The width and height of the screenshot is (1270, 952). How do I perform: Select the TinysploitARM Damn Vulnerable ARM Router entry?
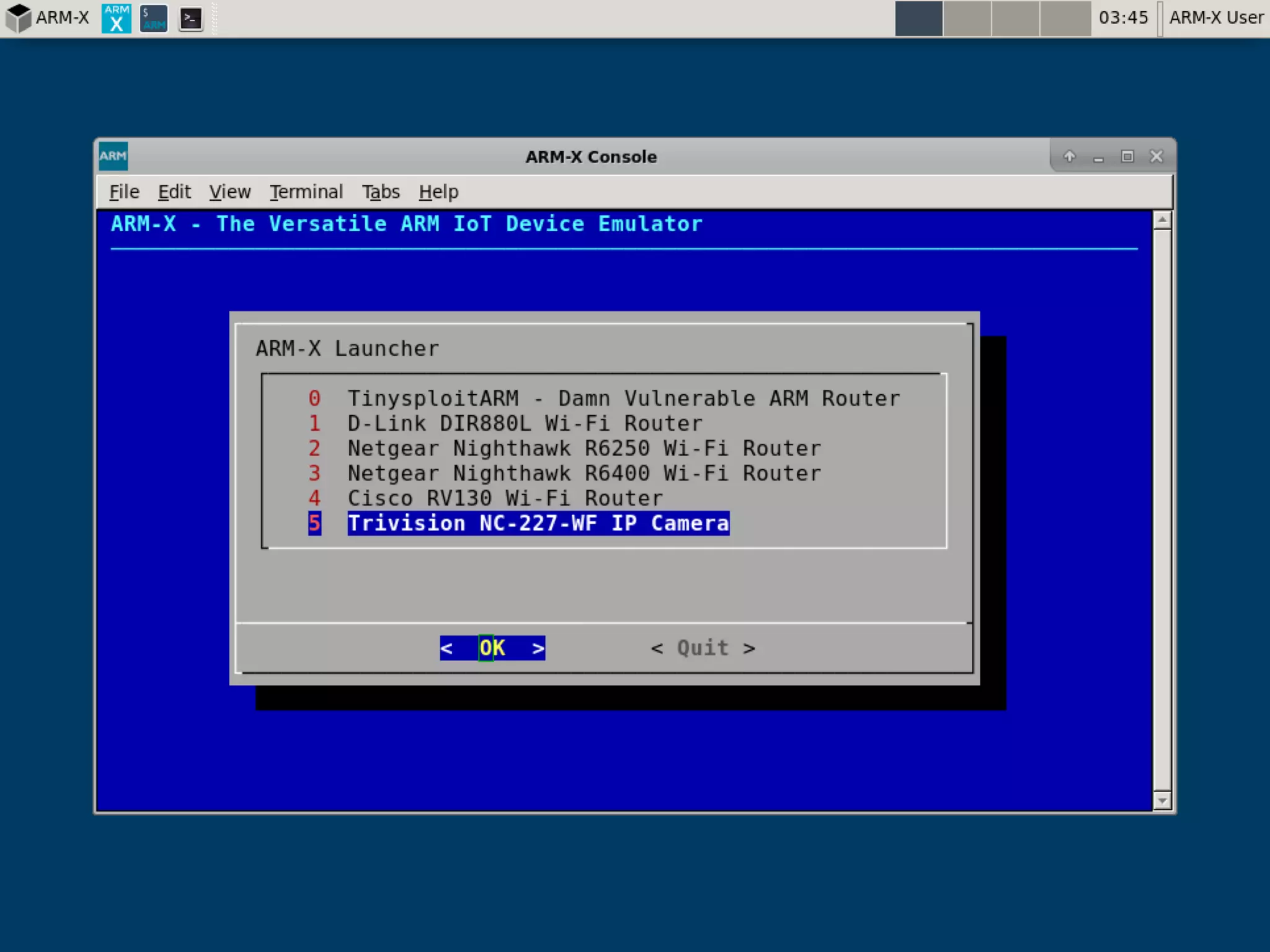click(x=623, y=399)
